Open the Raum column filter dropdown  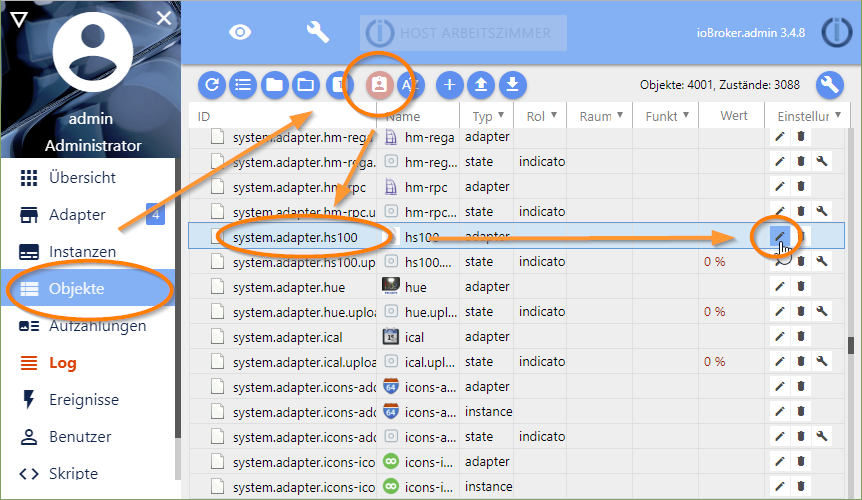[x=620, y=115]
